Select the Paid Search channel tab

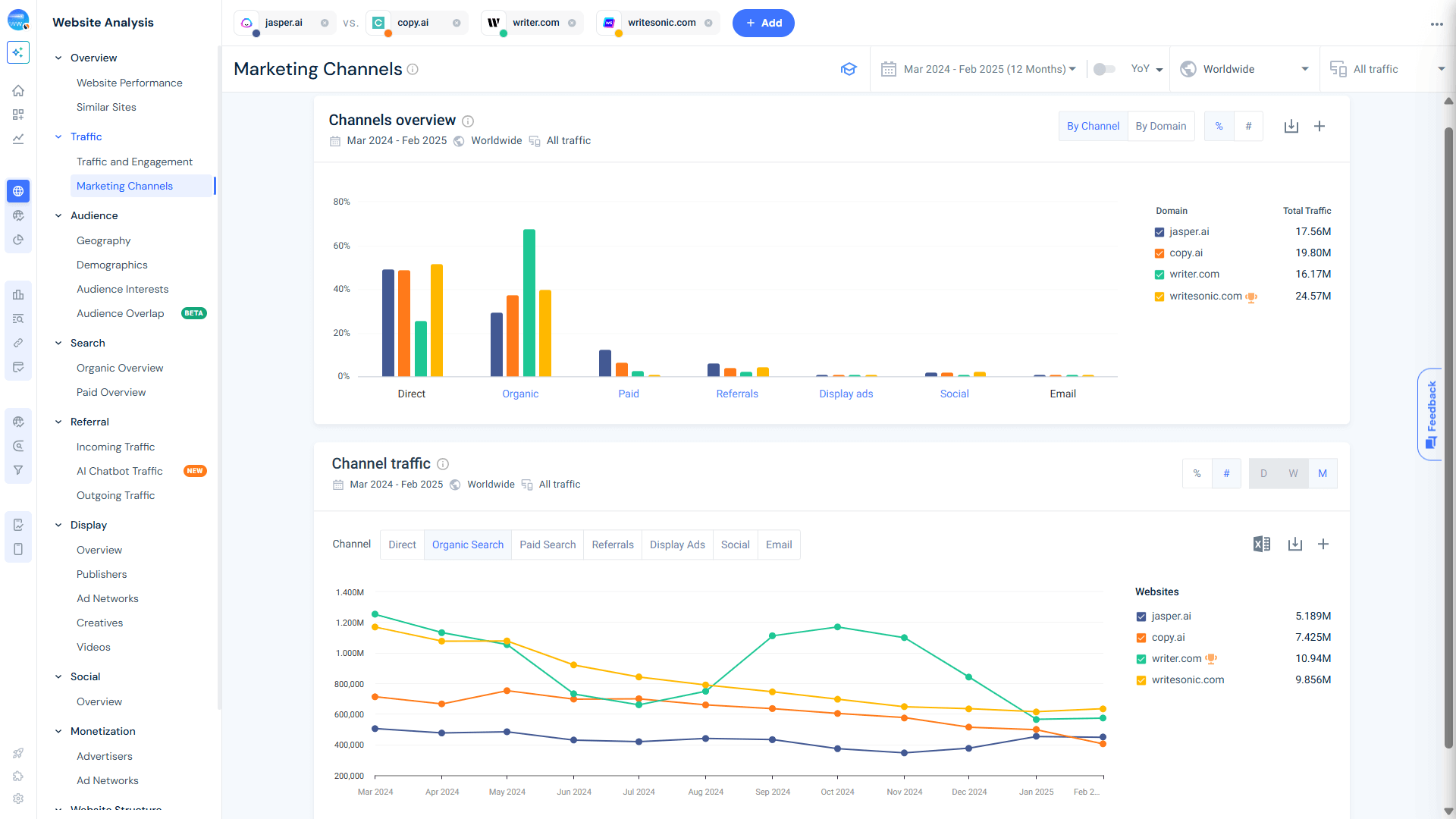point(548,544)
